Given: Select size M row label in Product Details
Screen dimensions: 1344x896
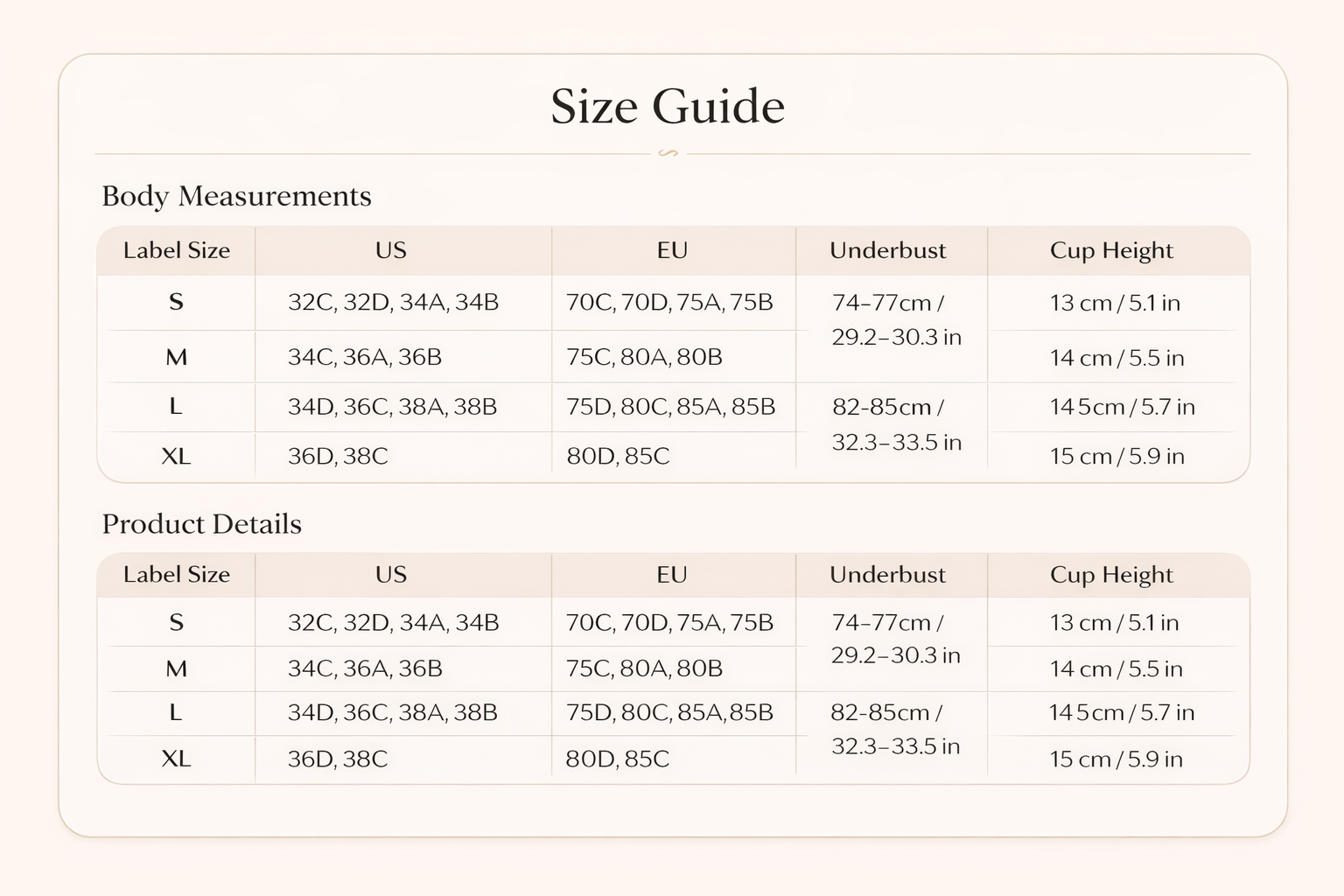Looking at the screenshot, I should (176, 669).
